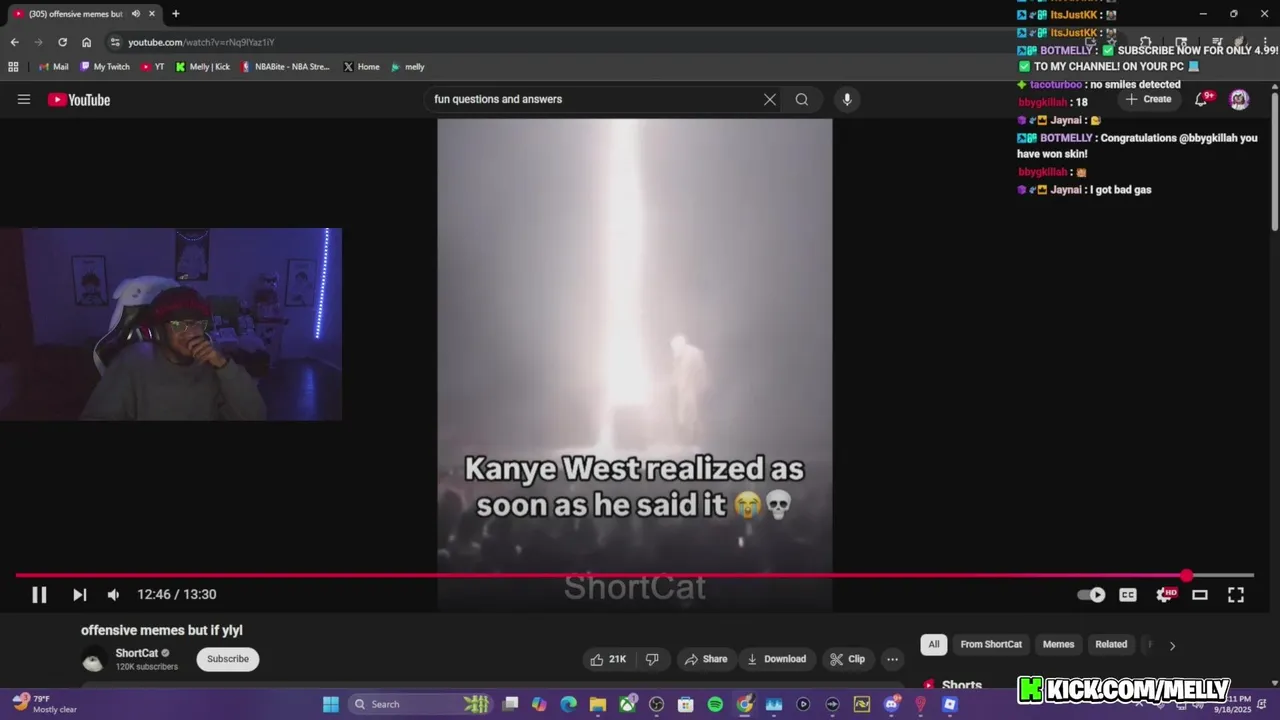Open the My Twitch bookmark

pos(105,67)
